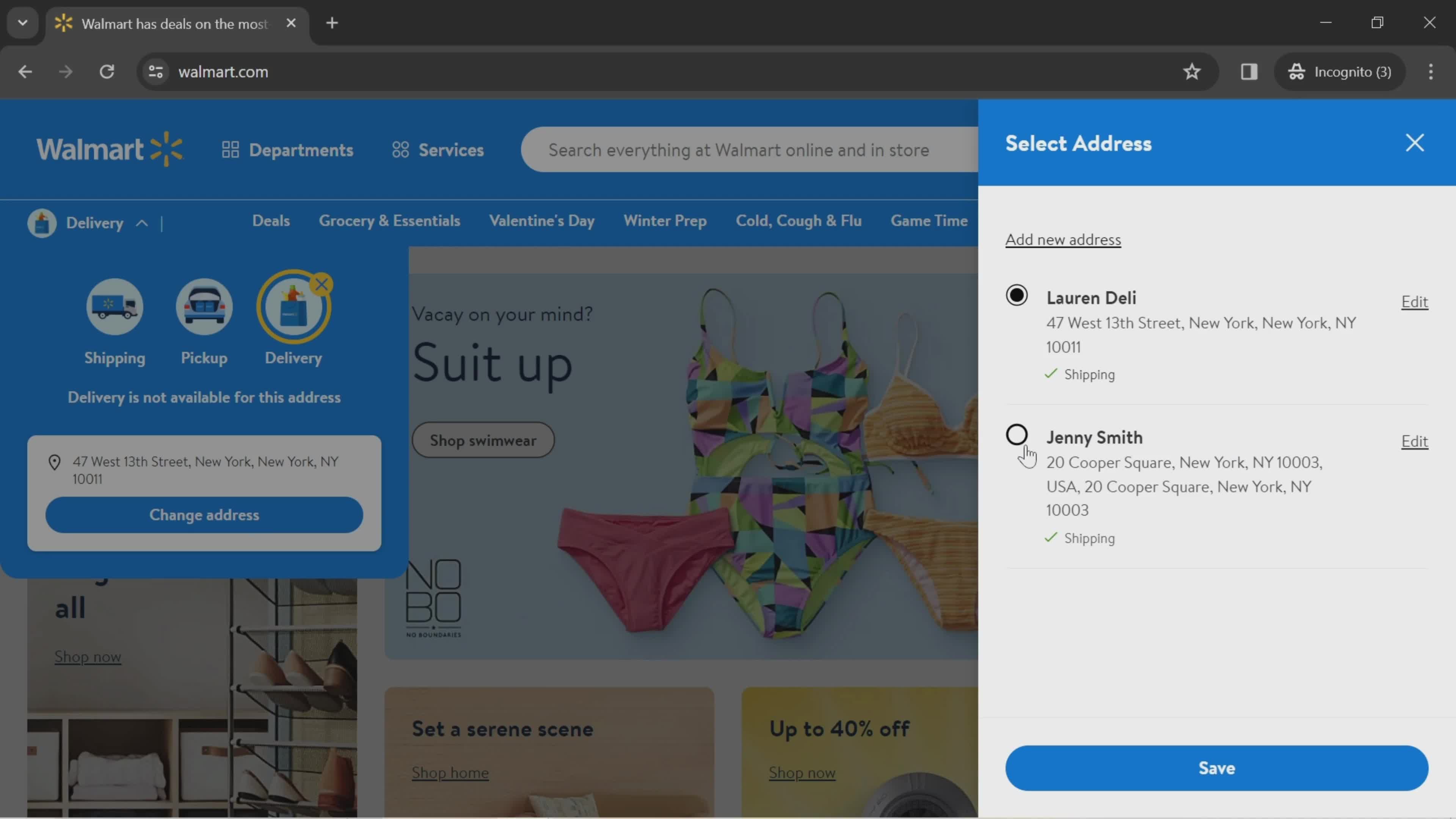
Task: Expand browser menu with three-dot icon
Action: click(x=1430, y=71)
